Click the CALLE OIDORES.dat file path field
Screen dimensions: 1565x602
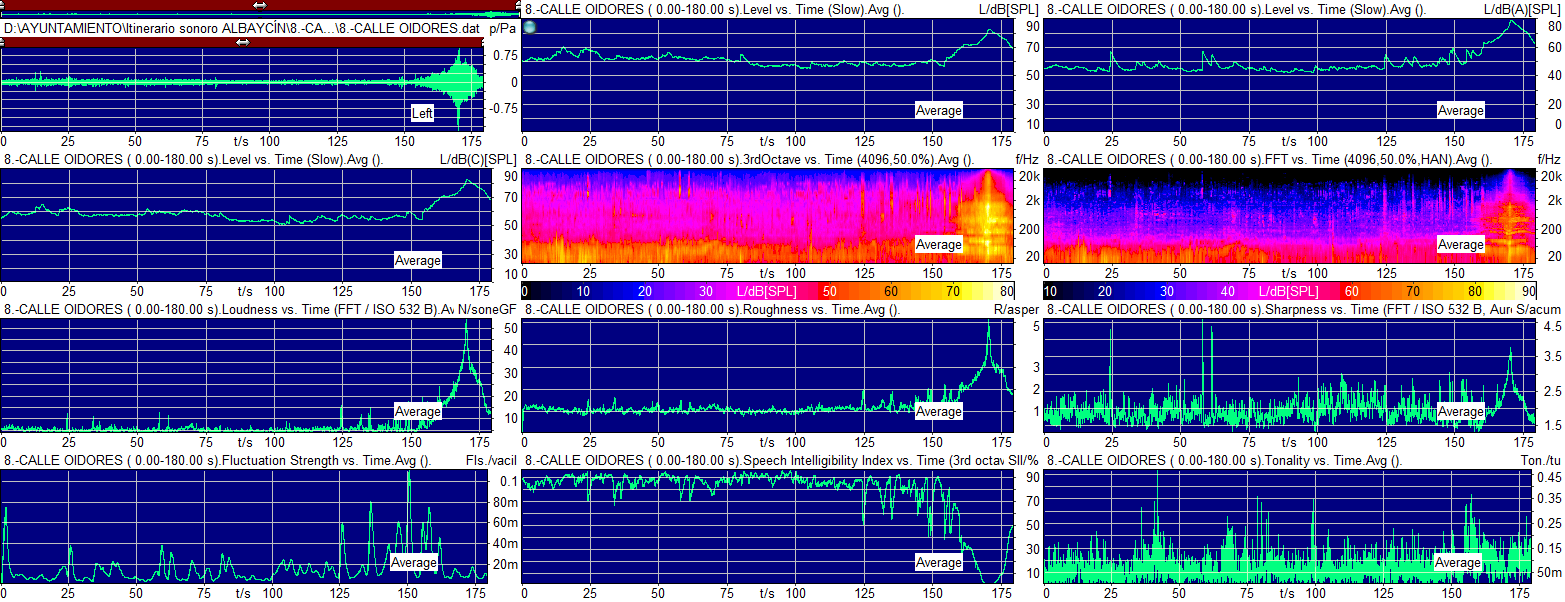tap(242, 28)
